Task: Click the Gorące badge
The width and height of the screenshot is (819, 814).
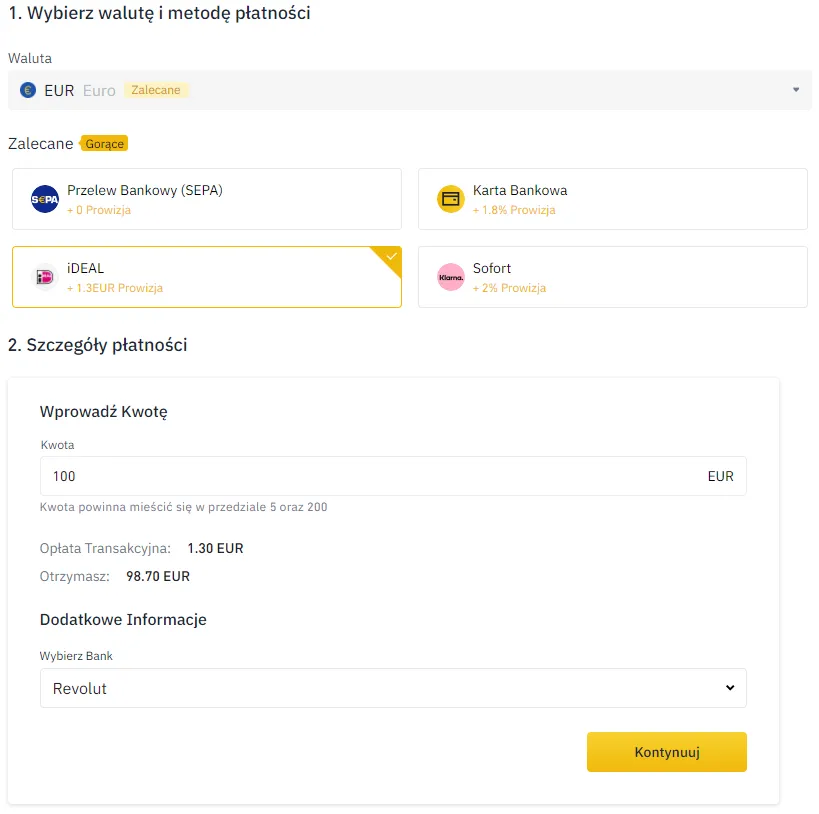Action: (x=104, y=143)
